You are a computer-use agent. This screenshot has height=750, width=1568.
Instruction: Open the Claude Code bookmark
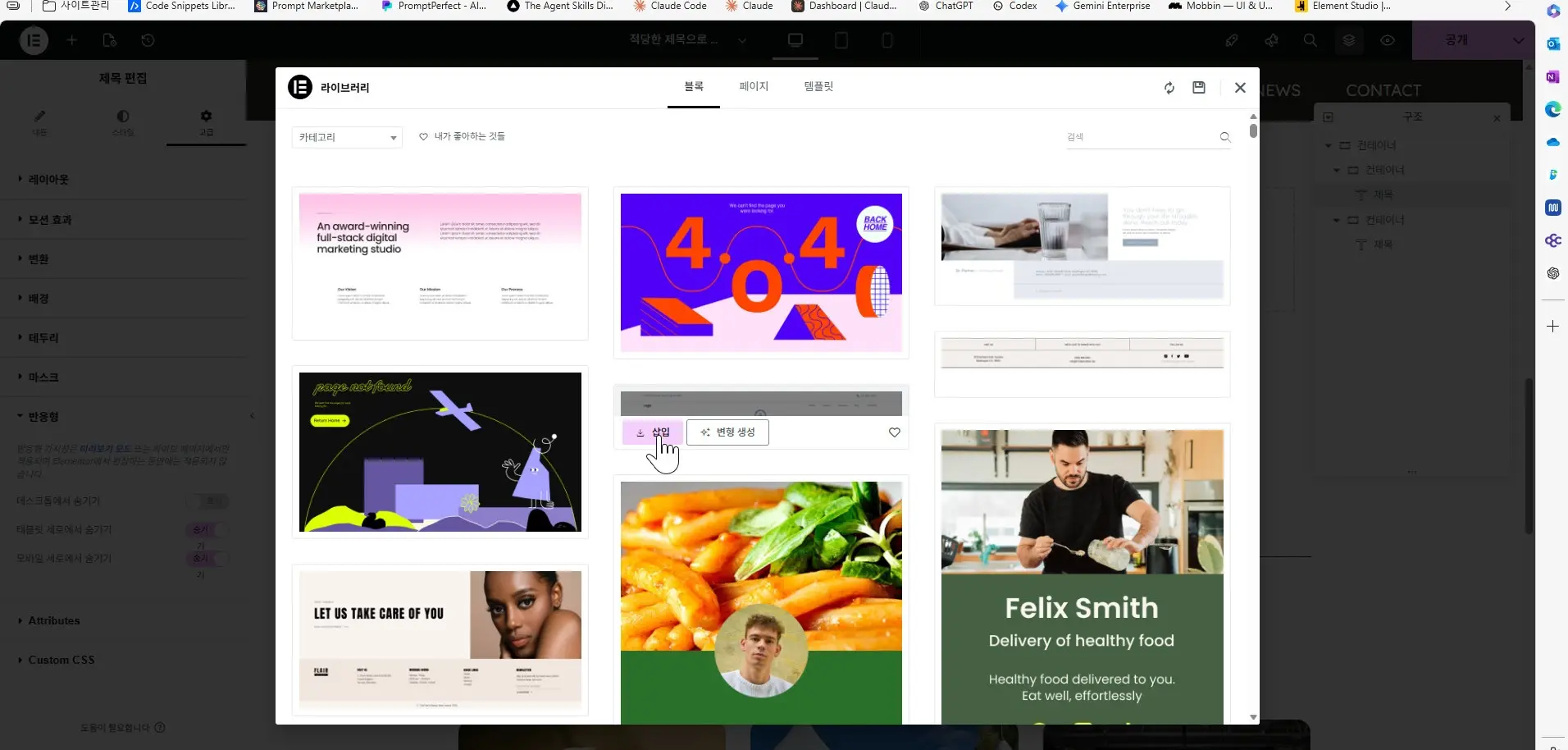(x=670, y=6)
